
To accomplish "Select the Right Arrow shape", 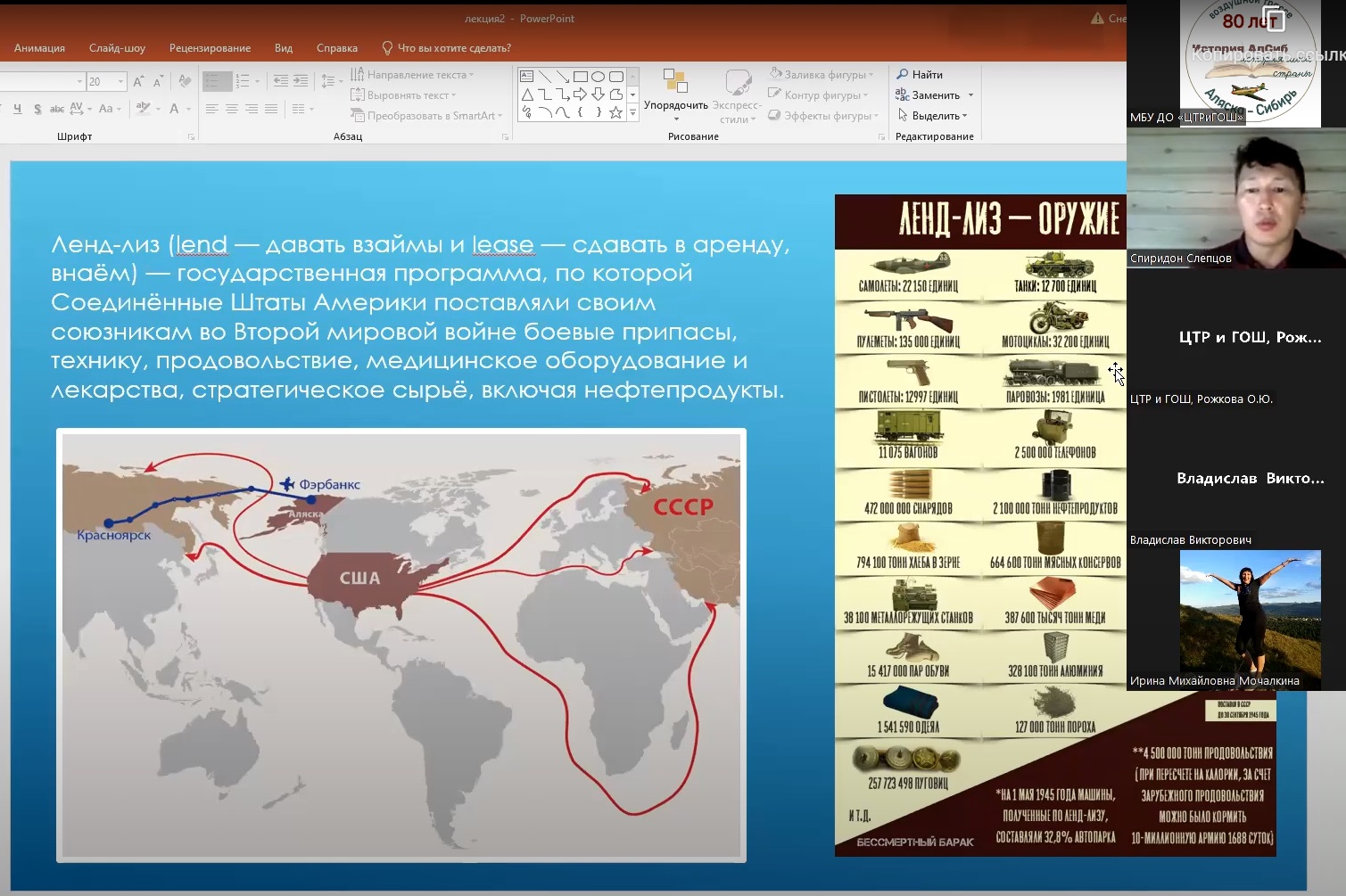I will click(580, 94).
